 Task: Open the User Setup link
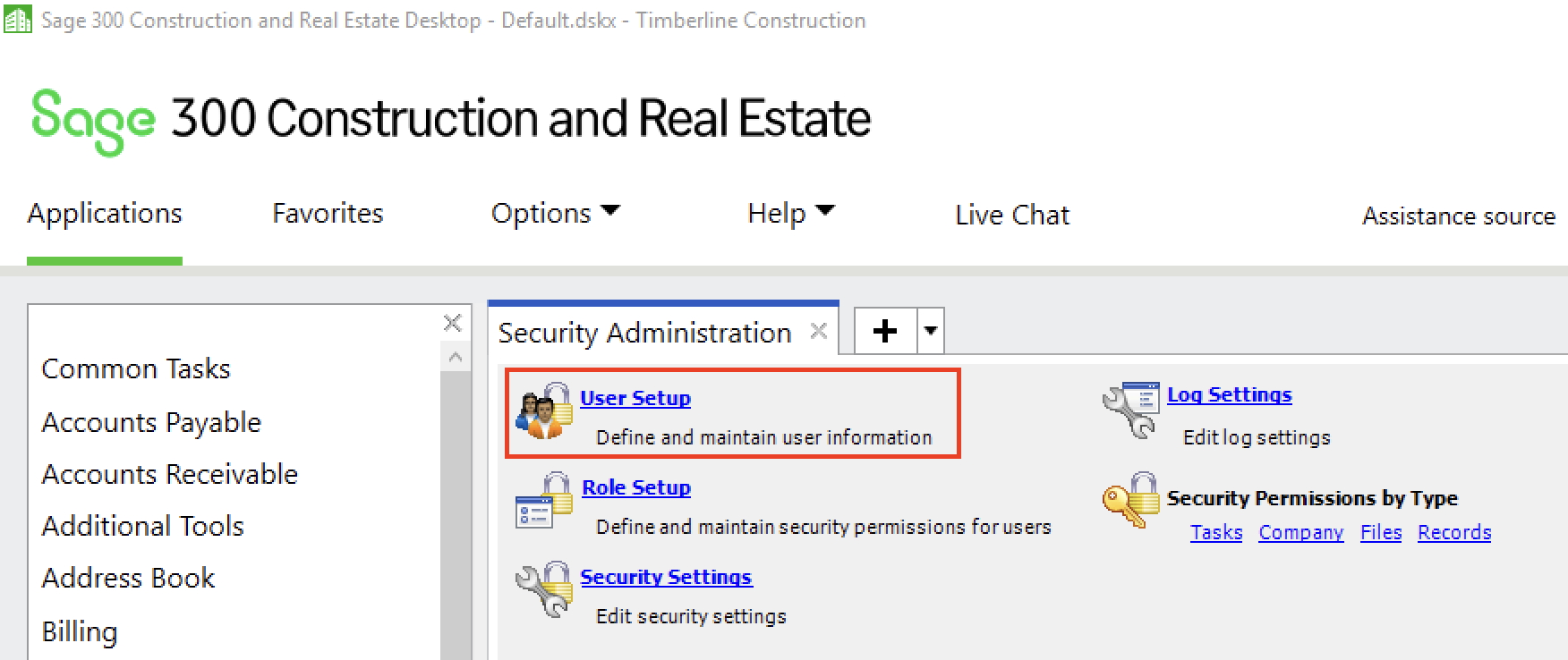point(635,398)
